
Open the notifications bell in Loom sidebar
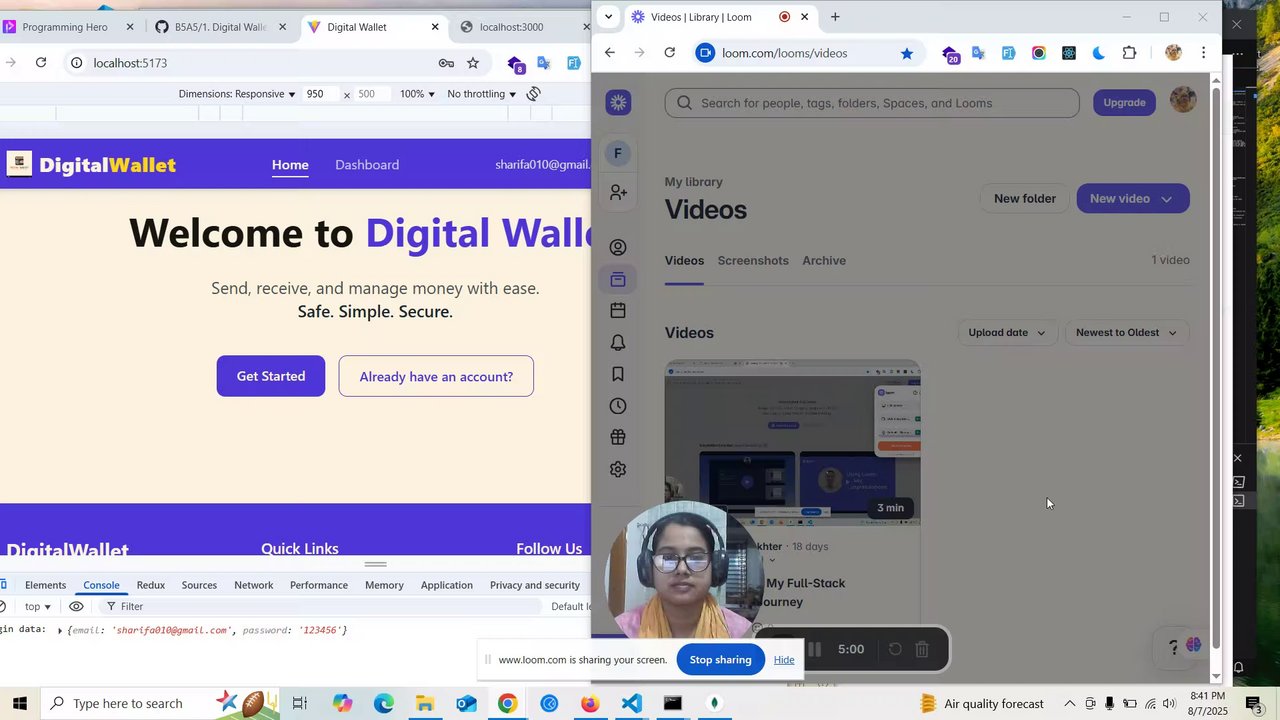[x=618, y=343]
